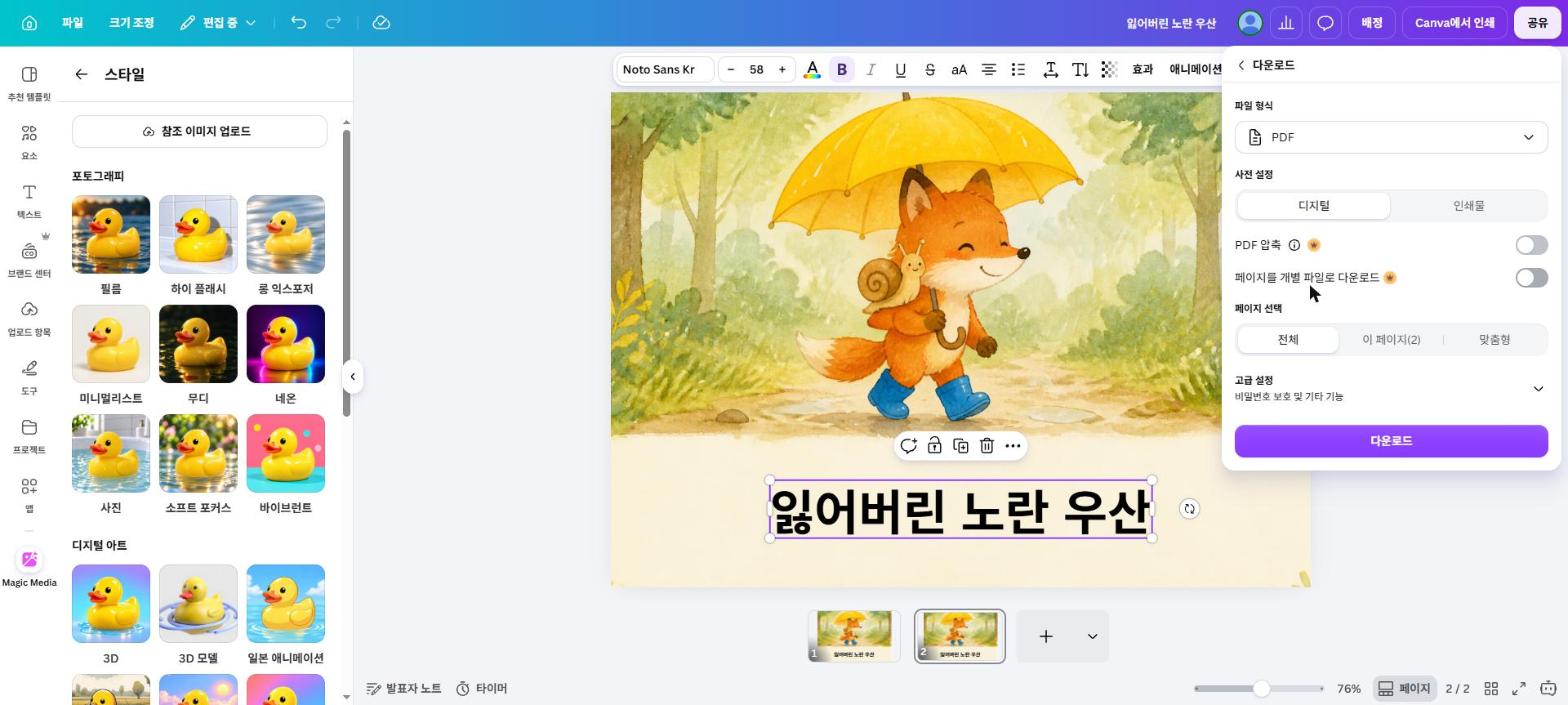Change text case with aA button
Screen dimensions: 1568x705
(x=959, y=69)
